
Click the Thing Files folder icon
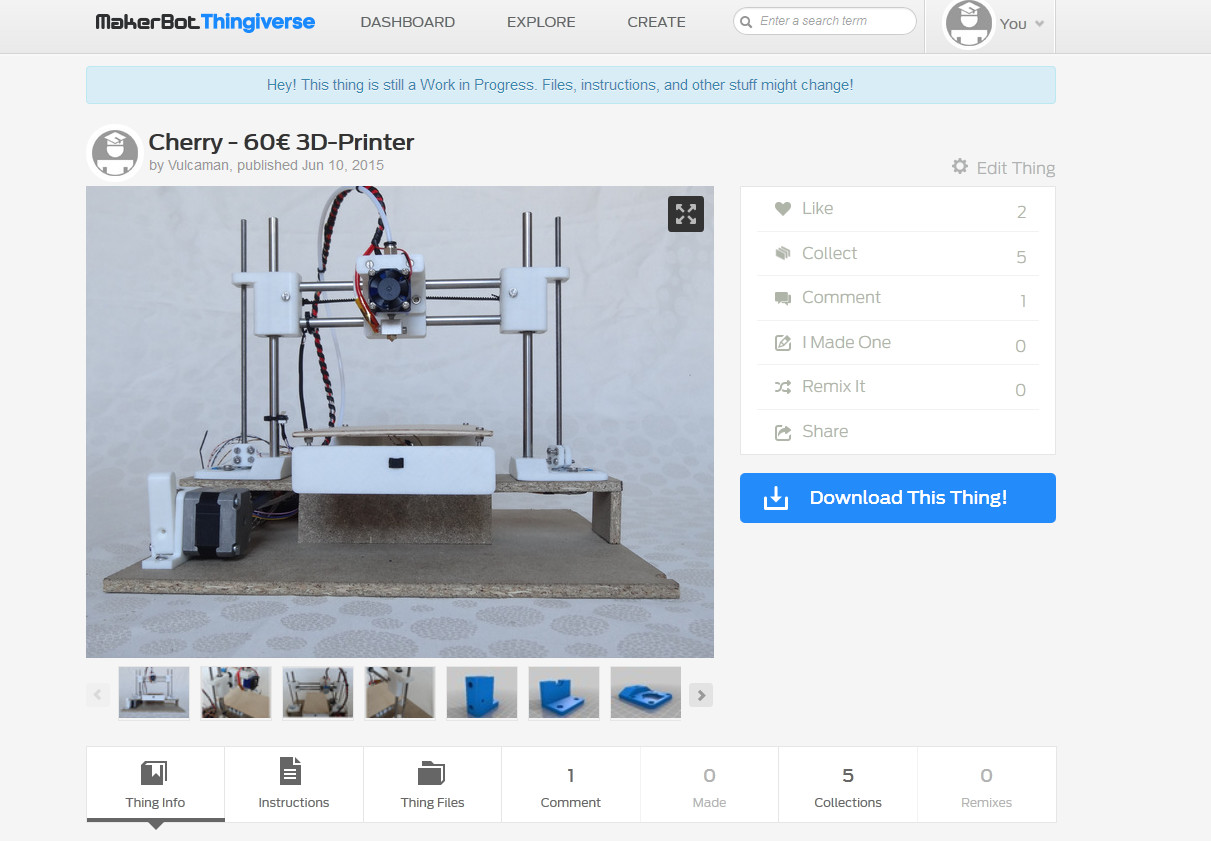[431, 773]
